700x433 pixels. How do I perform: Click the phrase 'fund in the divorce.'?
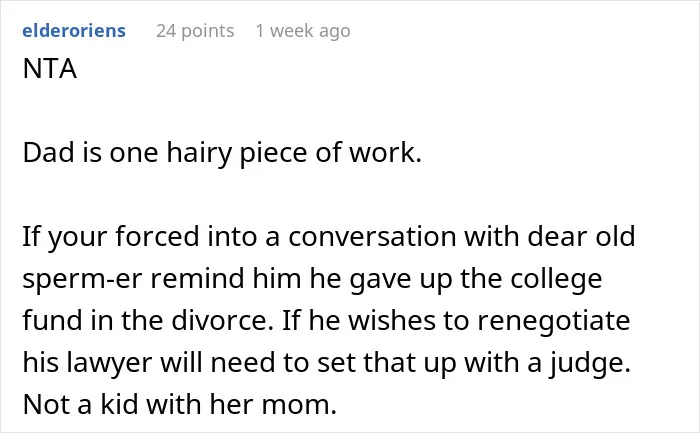pos(148,320)
